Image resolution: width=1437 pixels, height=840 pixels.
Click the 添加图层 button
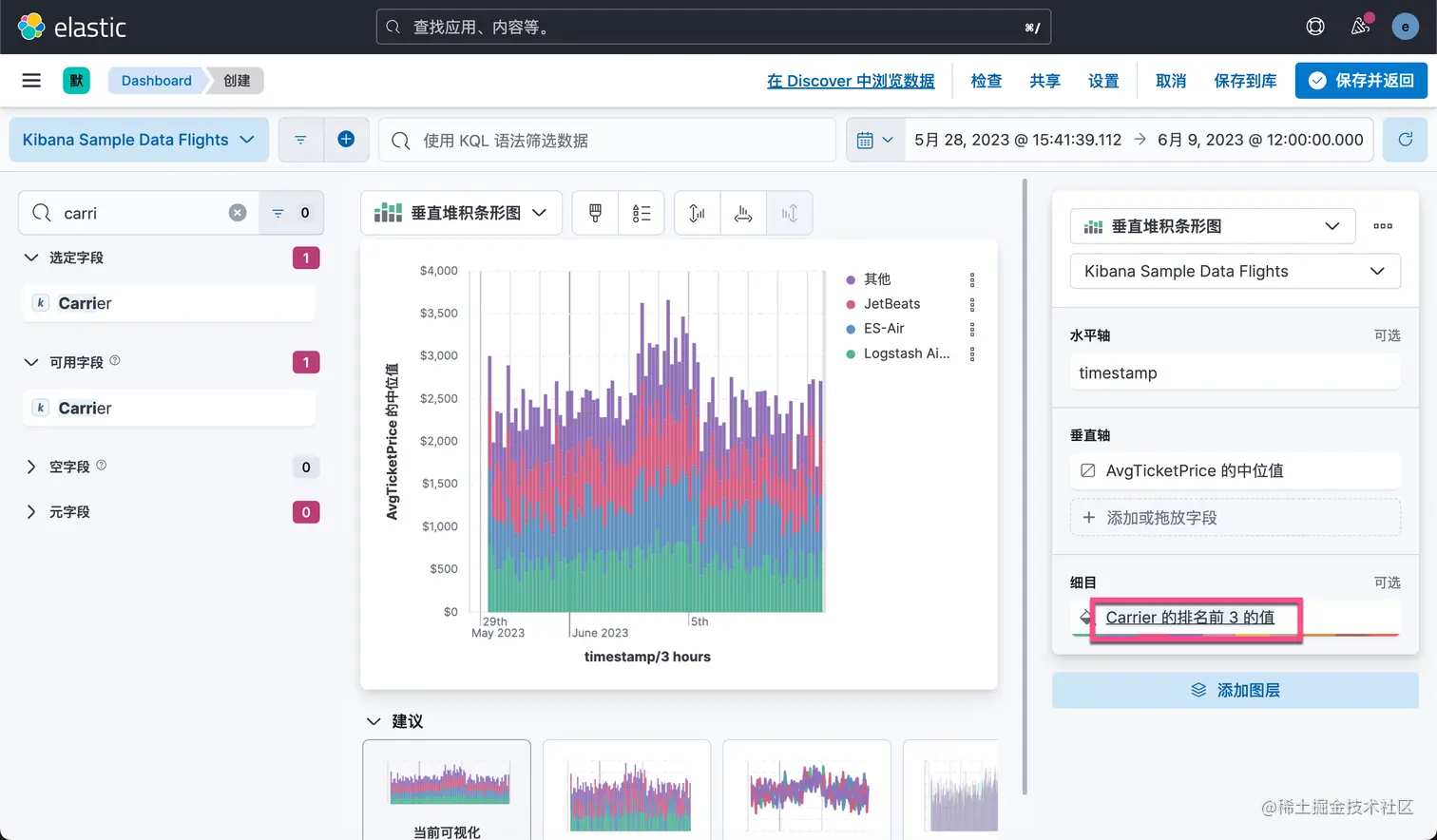tap(1235, 690)
